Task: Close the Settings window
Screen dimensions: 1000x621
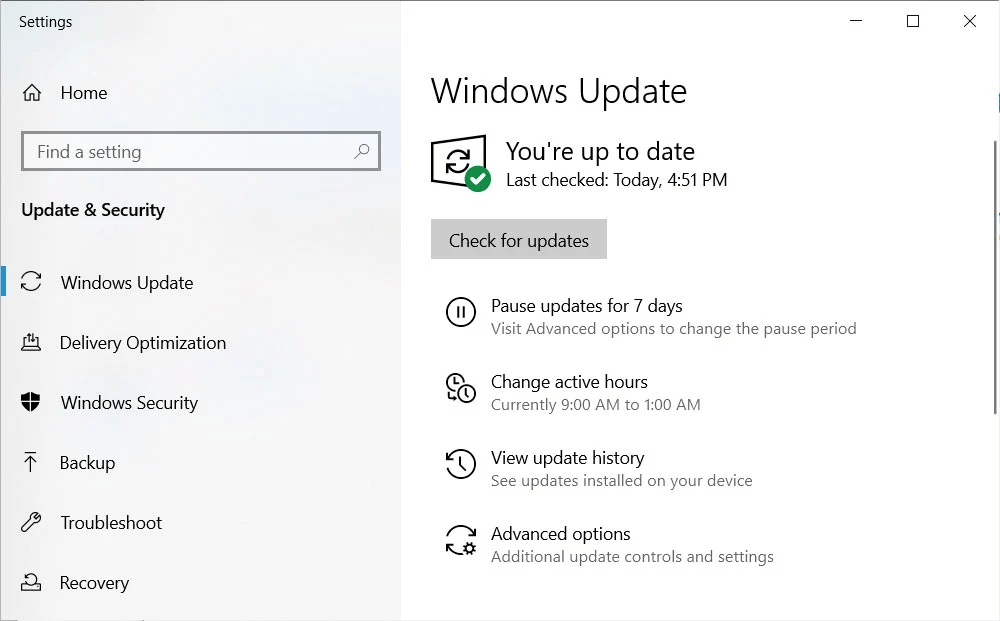Action: (969, 21)
